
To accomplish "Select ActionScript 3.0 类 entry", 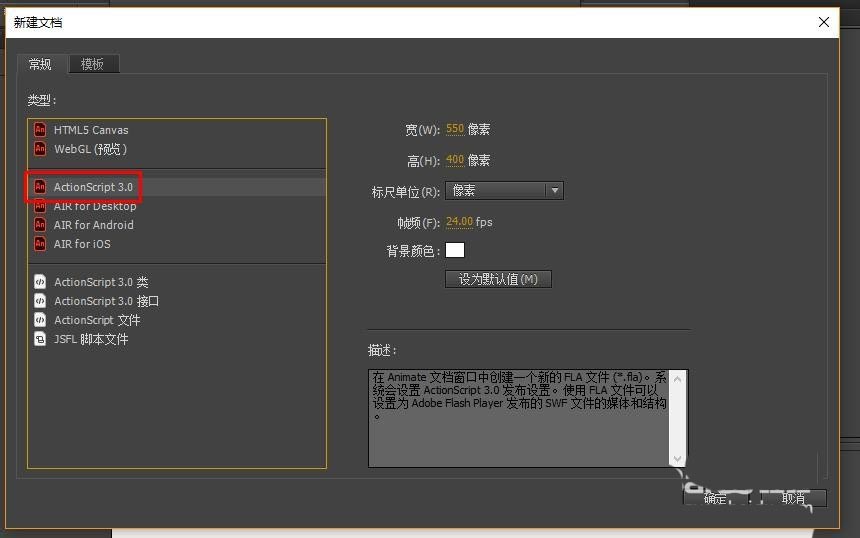I will (x=177, y=282).
